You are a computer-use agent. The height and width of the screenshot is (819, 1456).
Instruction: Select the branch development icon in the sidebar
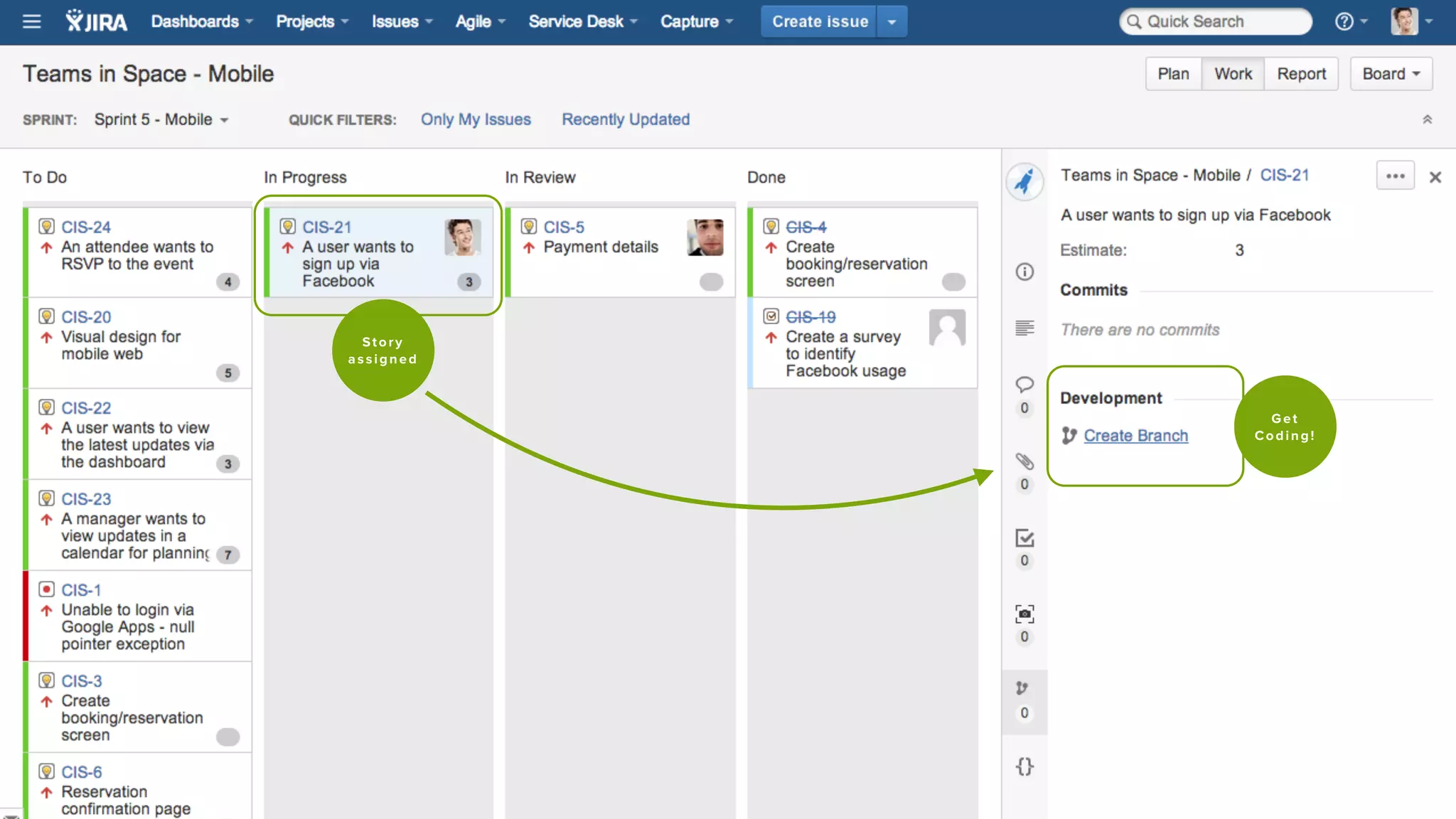1022,688
